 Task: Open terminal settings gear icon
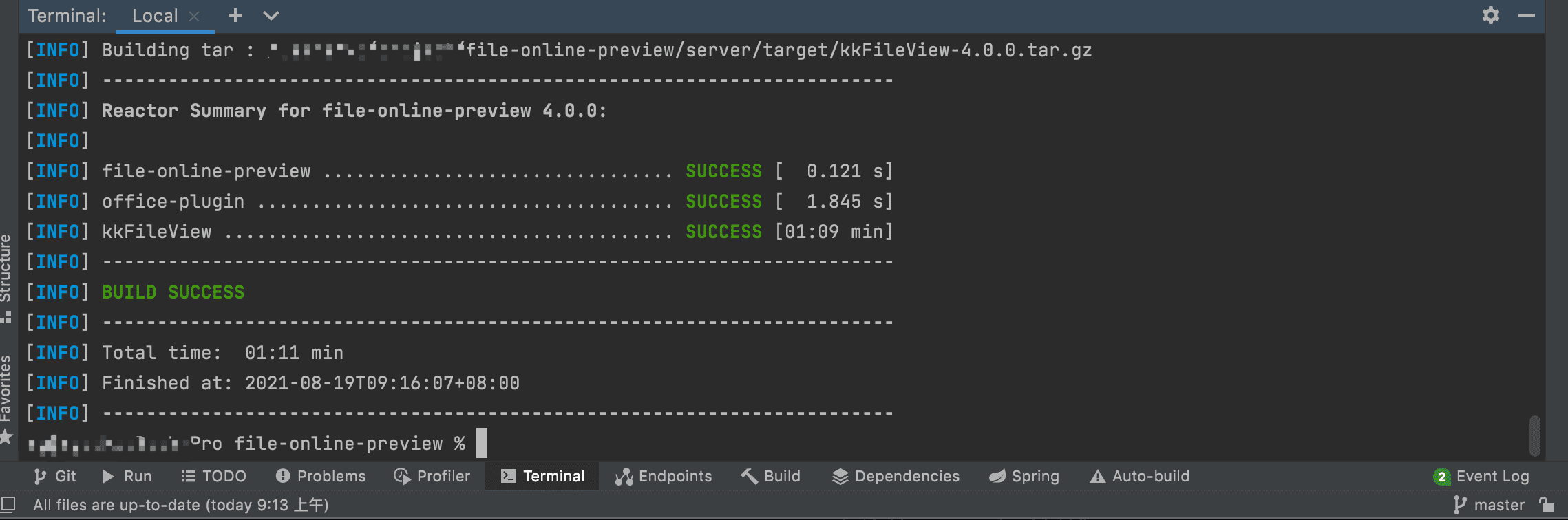coord(1490,15)
